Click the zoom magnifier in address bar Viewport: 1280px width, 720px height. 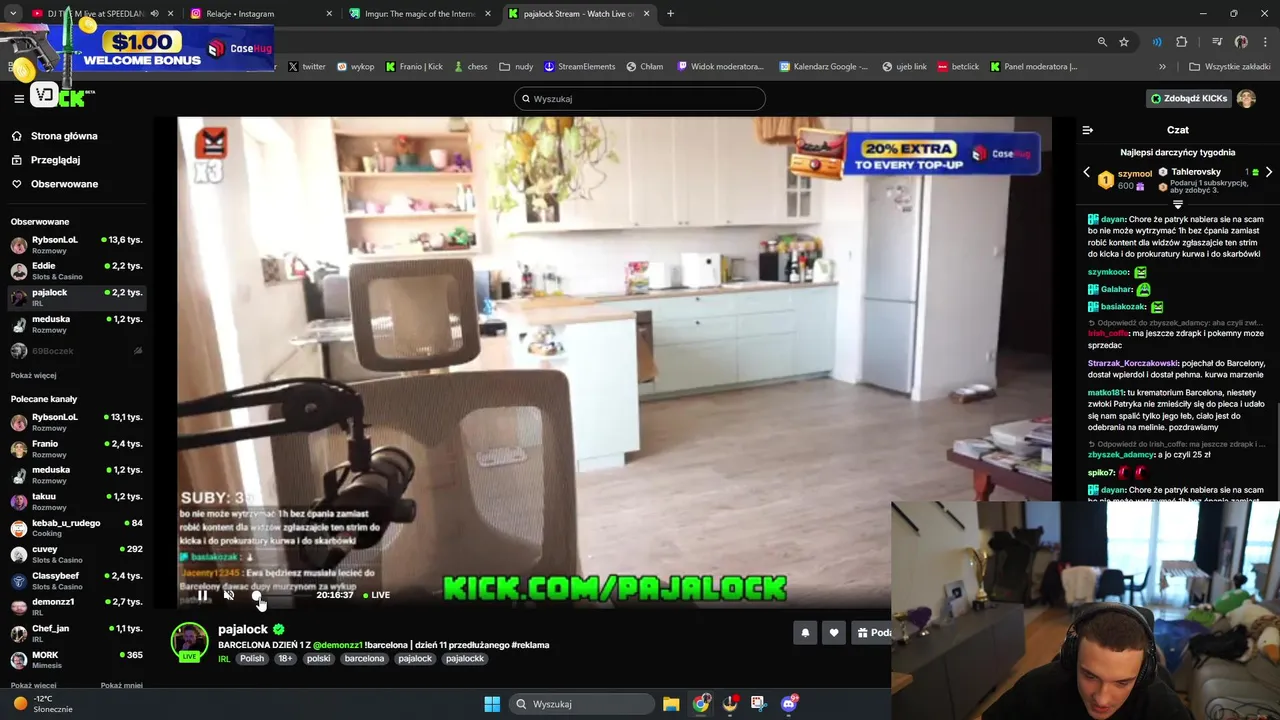[1102, 42]
